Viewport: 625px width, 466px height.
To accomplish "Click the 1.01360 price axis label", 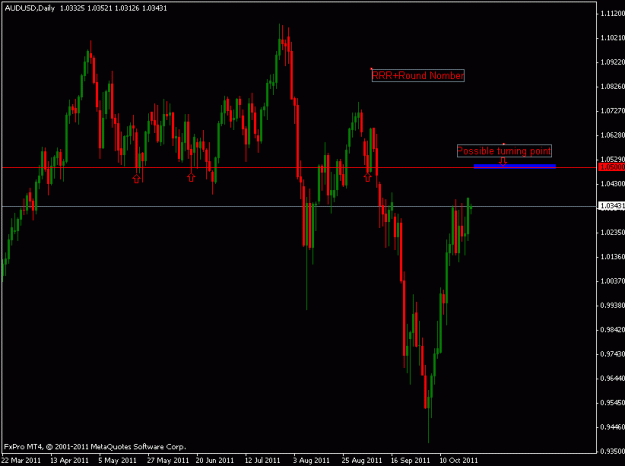I will 612,257.
